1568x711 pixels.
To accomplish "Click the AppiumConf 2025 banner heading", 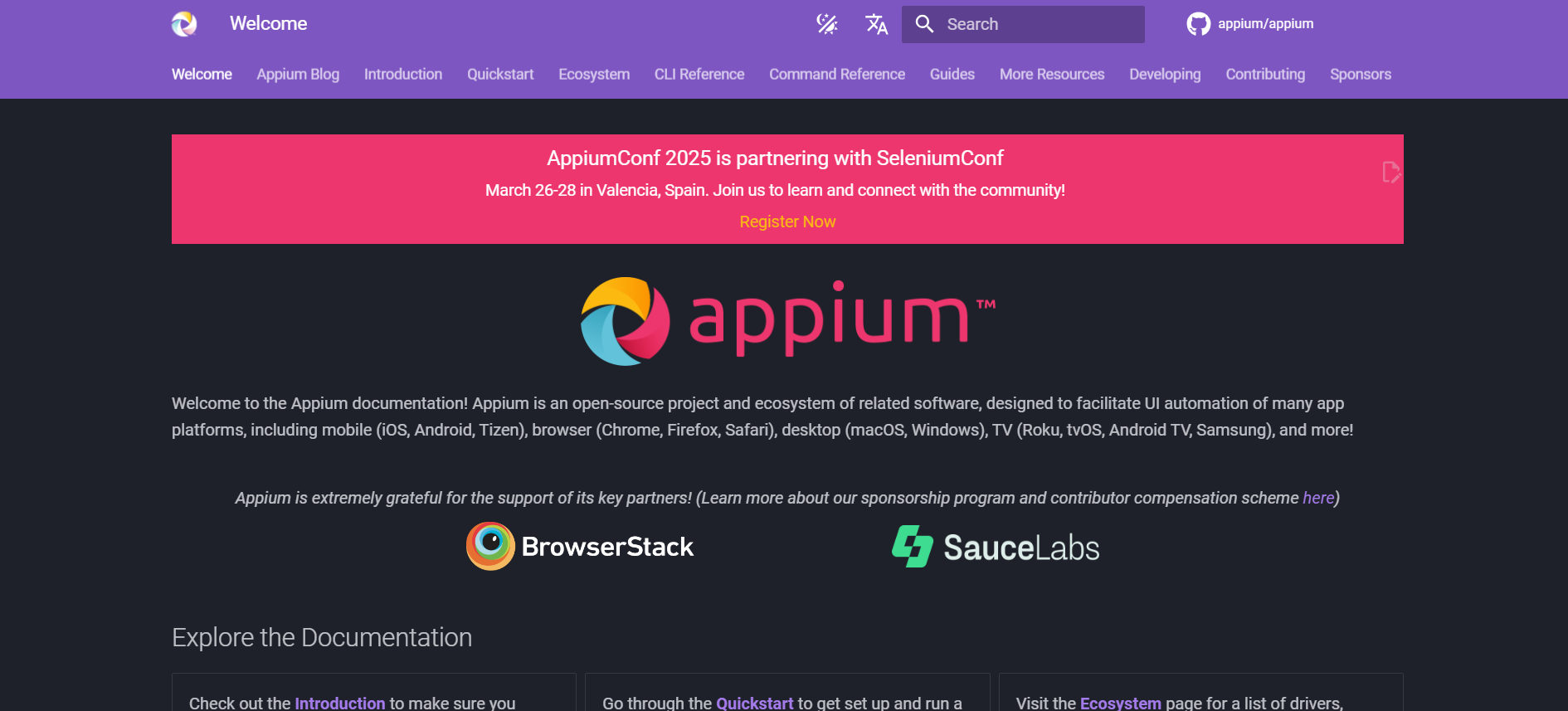I will [x=775, y=158].
